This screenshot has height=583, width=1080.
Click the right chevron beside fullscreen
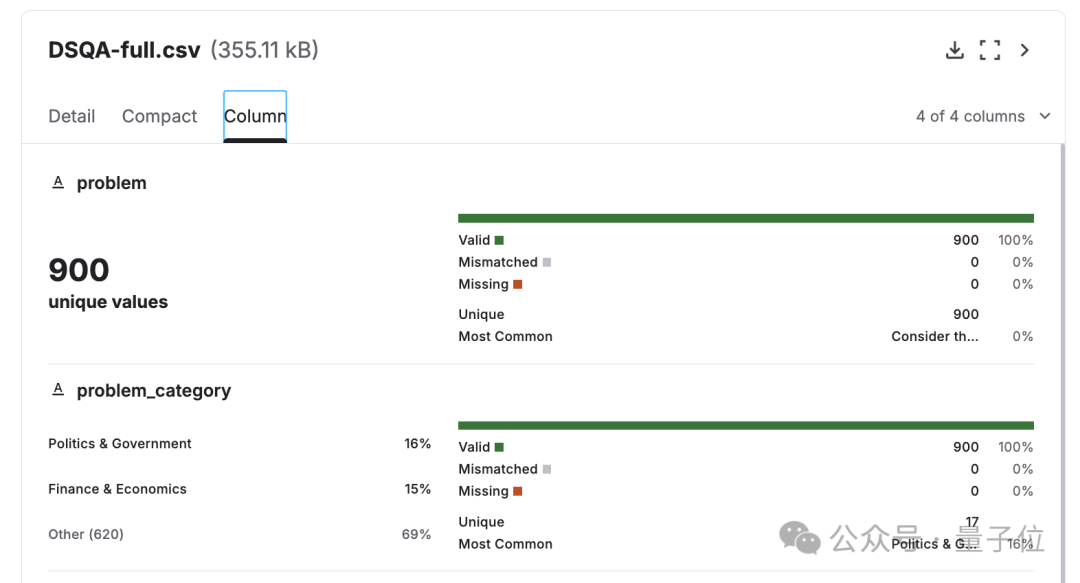[1025, 50]
